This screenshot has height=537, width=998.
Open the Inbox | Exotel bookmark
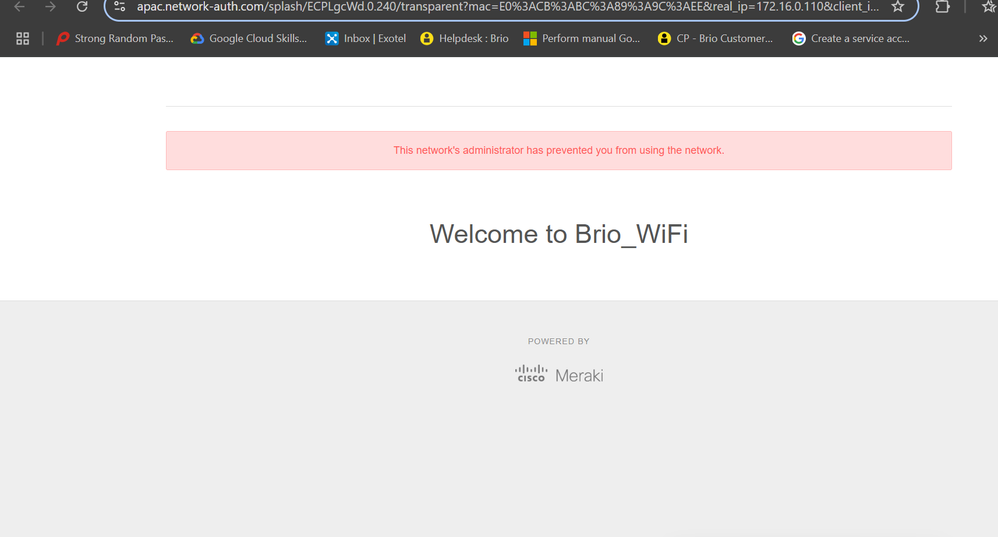(366, 39)
